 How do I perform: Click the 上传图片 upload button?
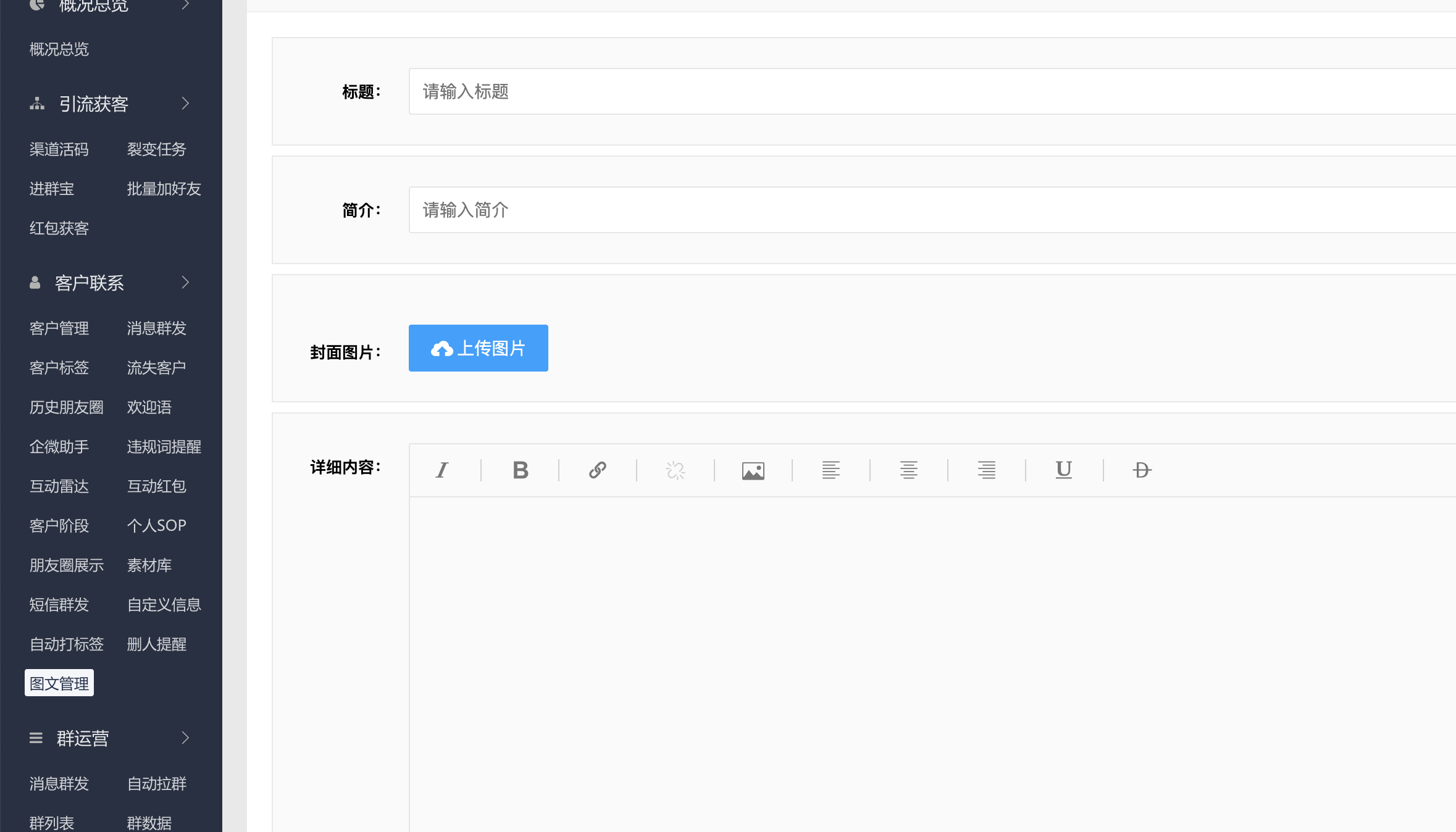[478, 348]
